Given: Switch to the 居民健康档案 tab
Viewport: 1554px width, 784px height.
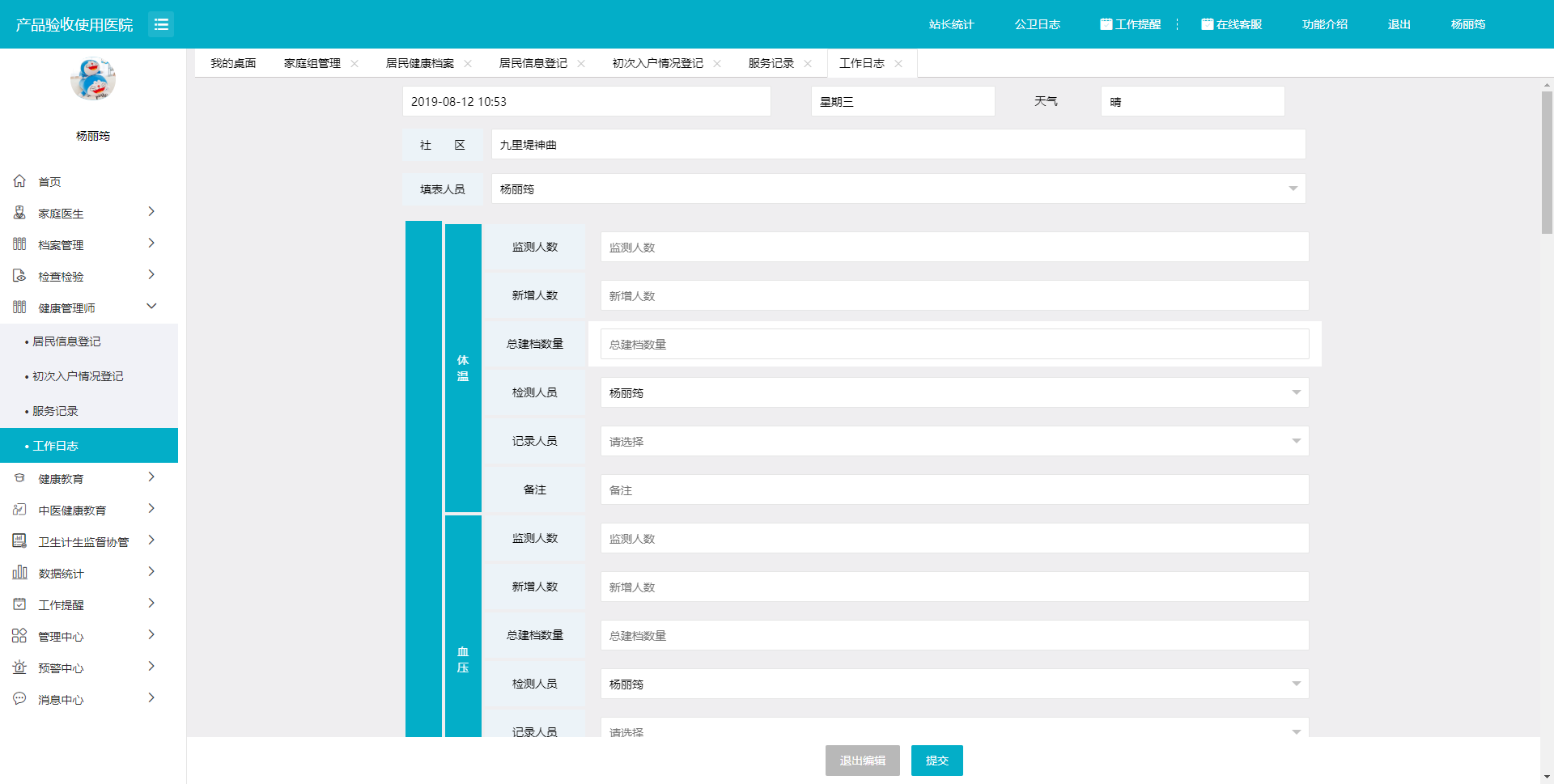Looking at the screenshot, I should point(419,63).
